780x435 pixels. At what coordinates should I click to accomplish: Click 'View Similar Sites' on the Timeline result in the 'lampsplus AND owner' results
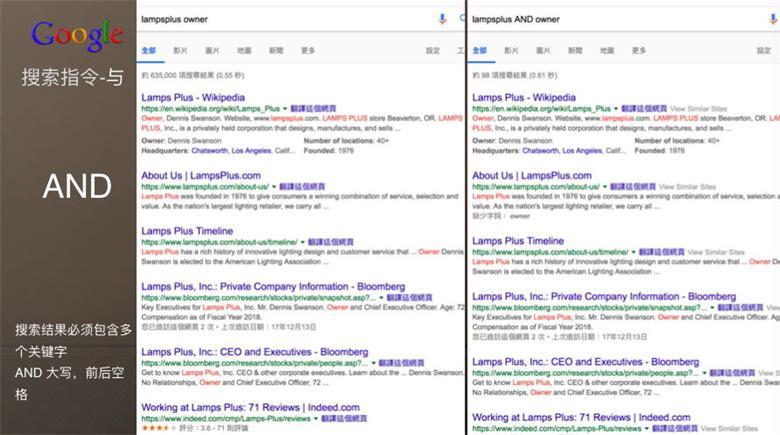tap(716, 252)
